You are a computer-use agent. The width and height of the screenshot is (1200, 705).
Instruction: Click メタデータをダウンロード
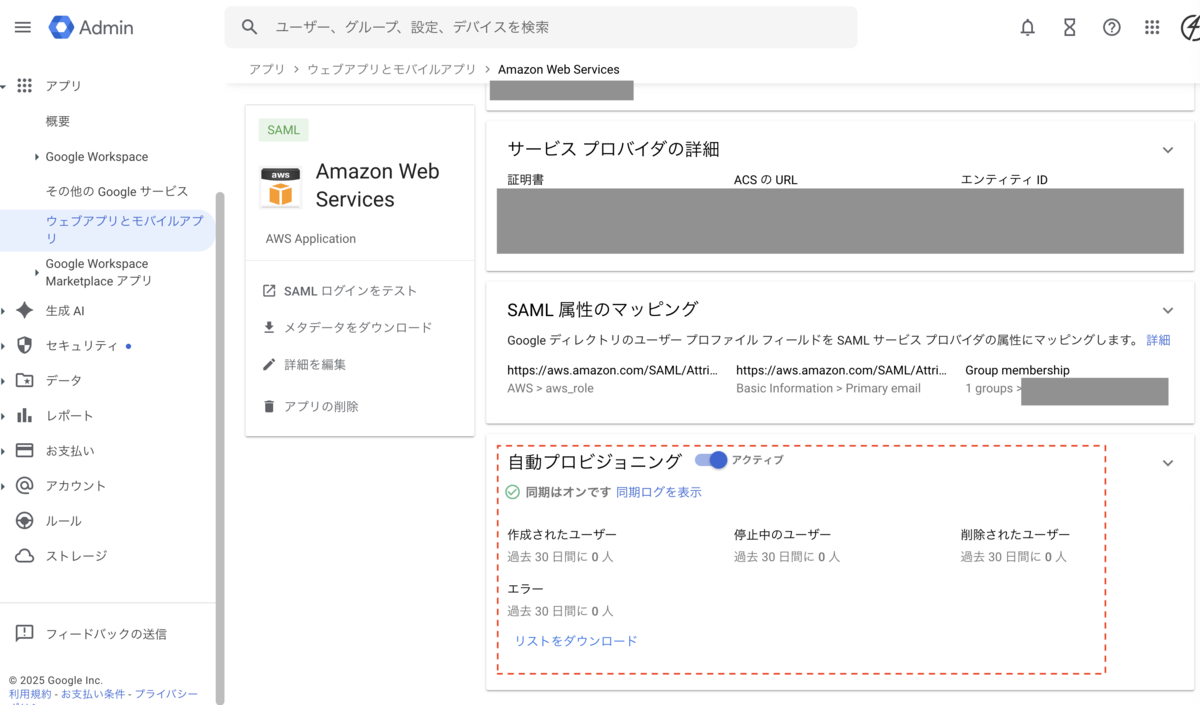click(358, 327)
